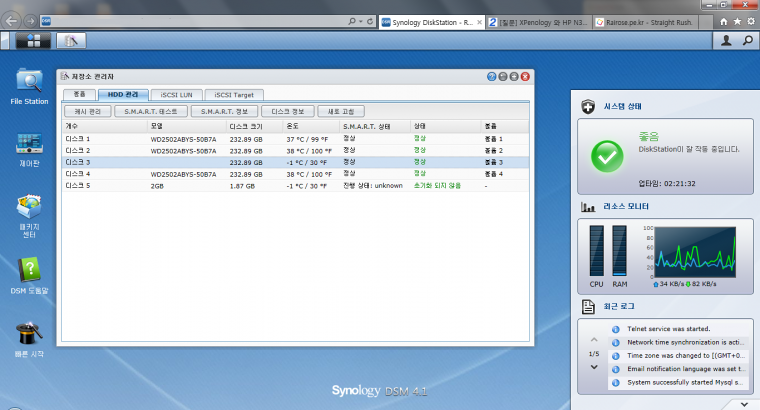
Task: Launch the 패키지 센터 package center icon
Action: coord(29,207)
